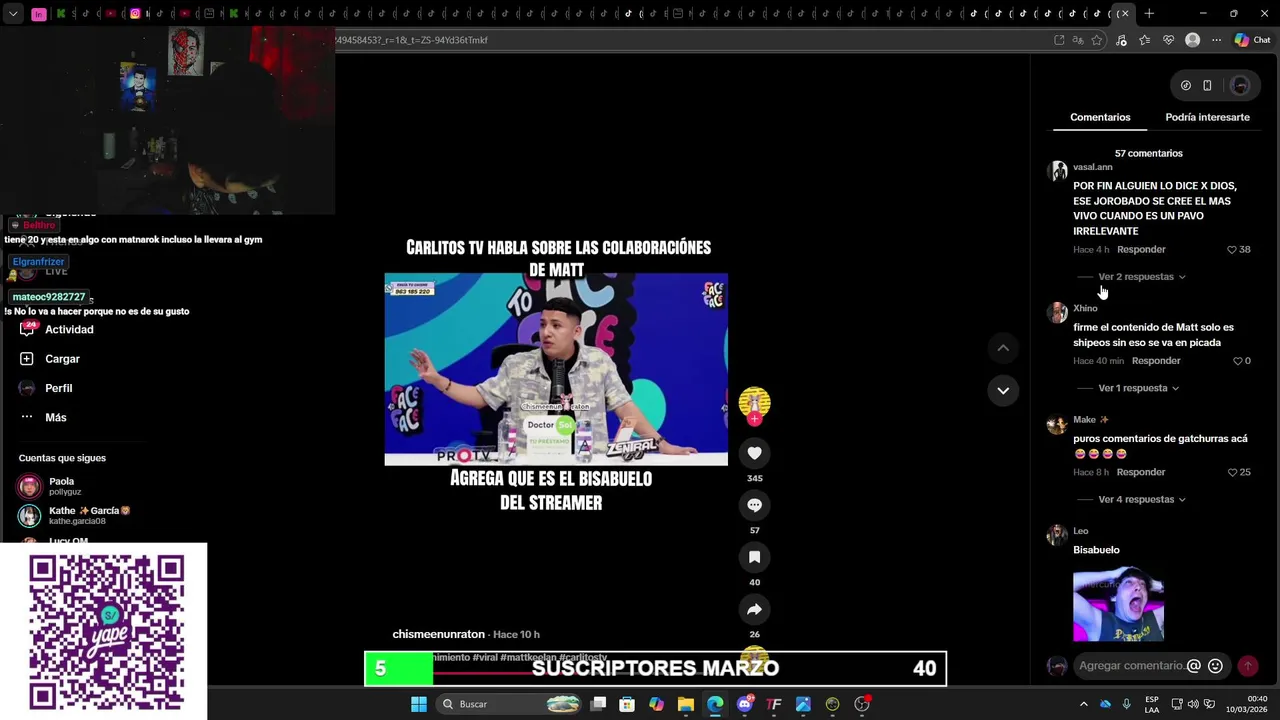The image size is (1280, 720).
Task: Expand Ver 1 respuesta under Xhino
Action: point(1139,388)
